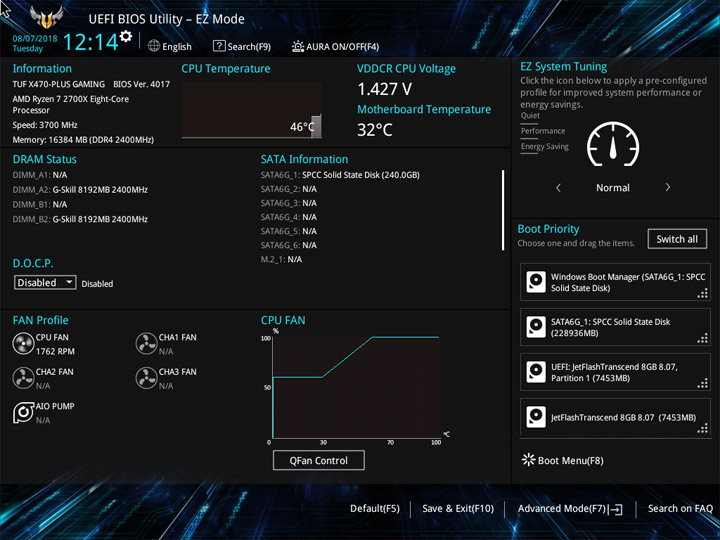Viewport: 720px width, 540px height.
Task: Go to previous tuning profile arrow
Action: click(558, 187)
